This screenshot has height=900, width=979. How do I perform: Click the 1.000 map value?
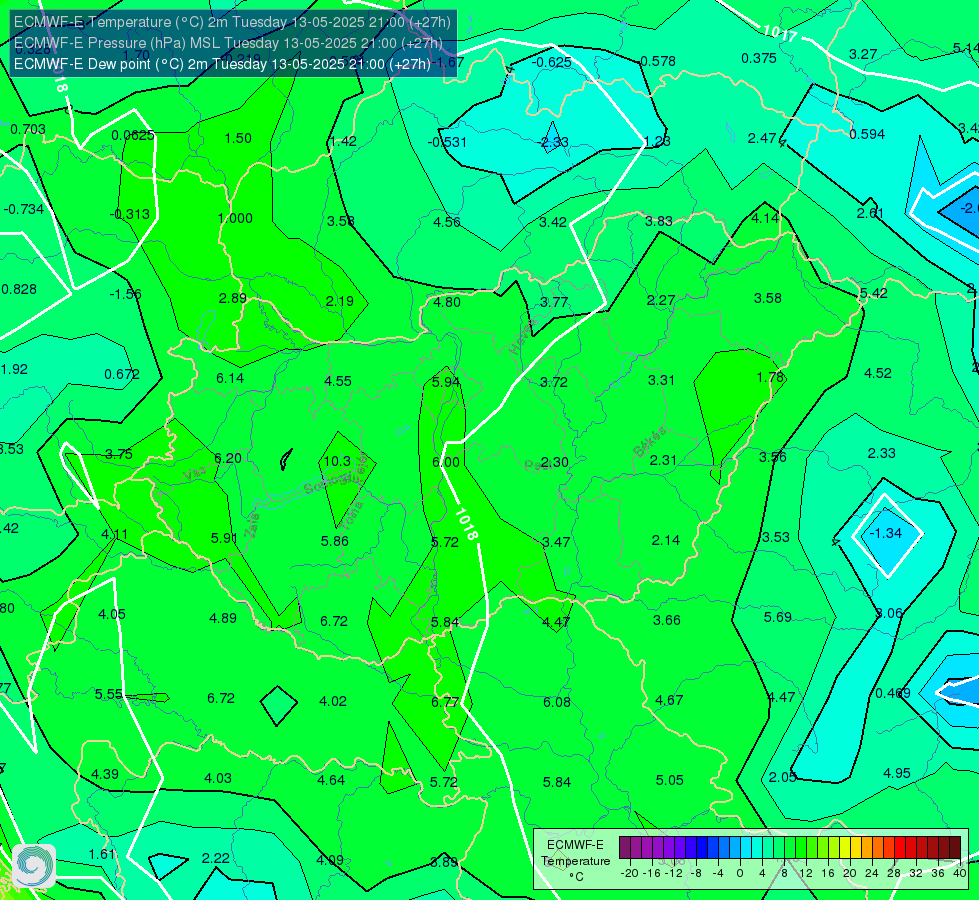pos(235,218)
